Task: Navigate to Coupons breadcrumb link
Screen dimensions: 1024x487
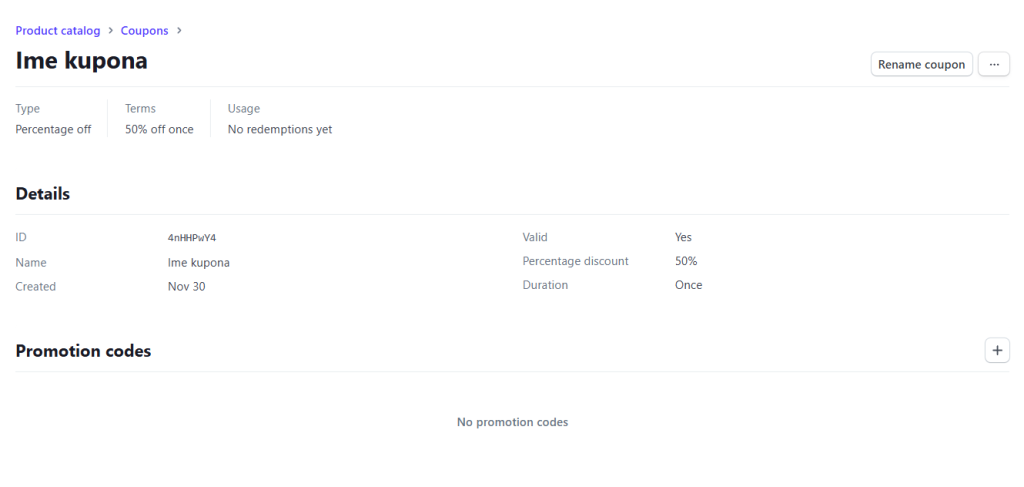Action: 144,31
